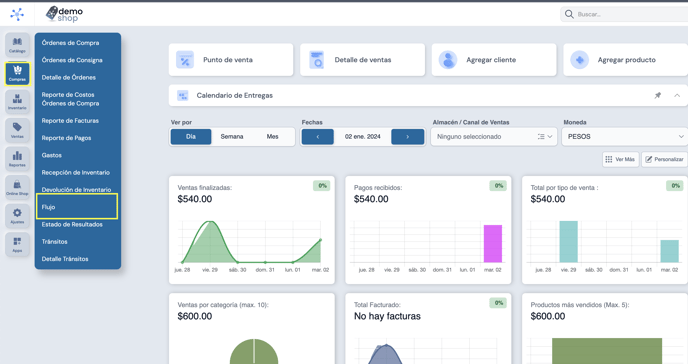Click the Detalle de ventas shortcut card
This screenshot has width=688, height=364.
point(362,60)
